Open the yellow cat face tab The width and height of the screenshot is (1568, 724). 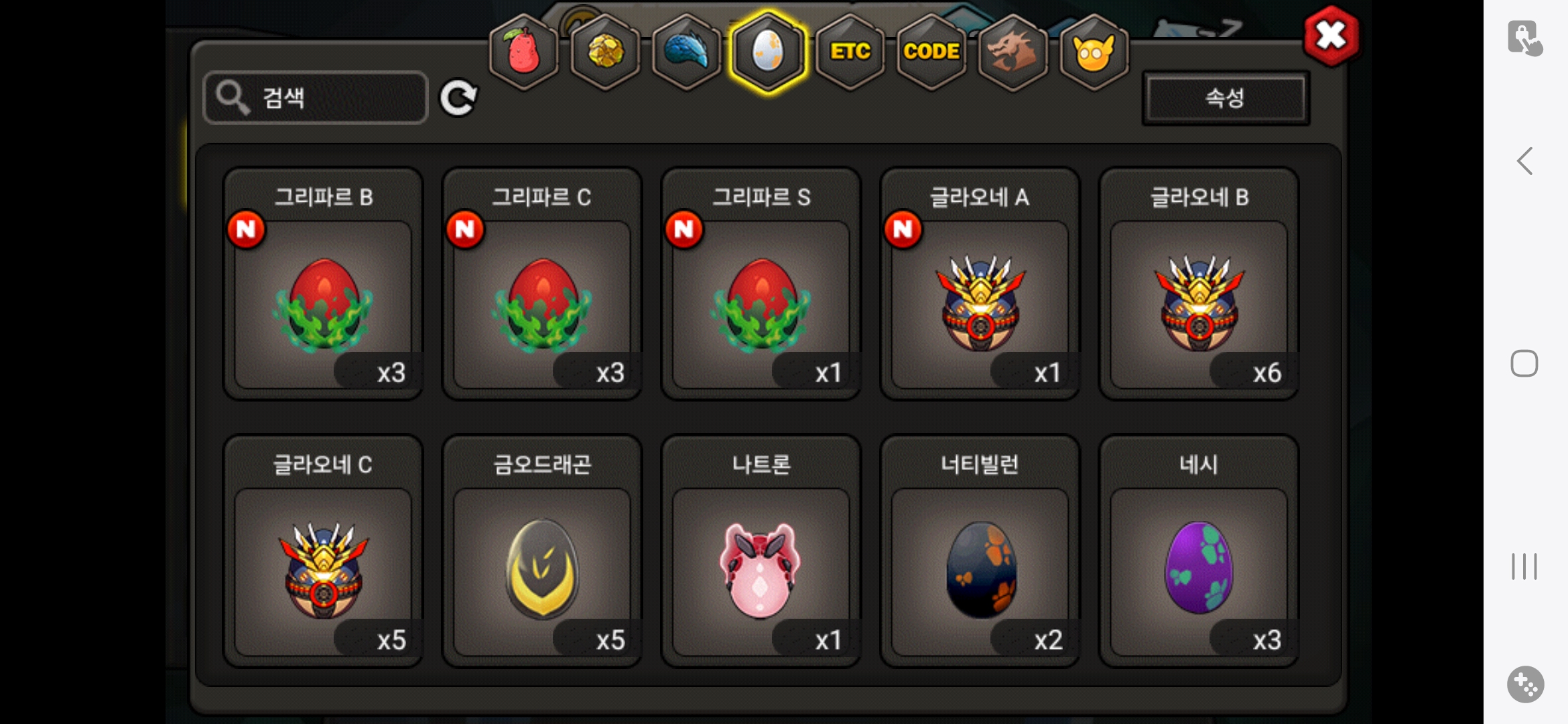click(x=1094, y=52)
